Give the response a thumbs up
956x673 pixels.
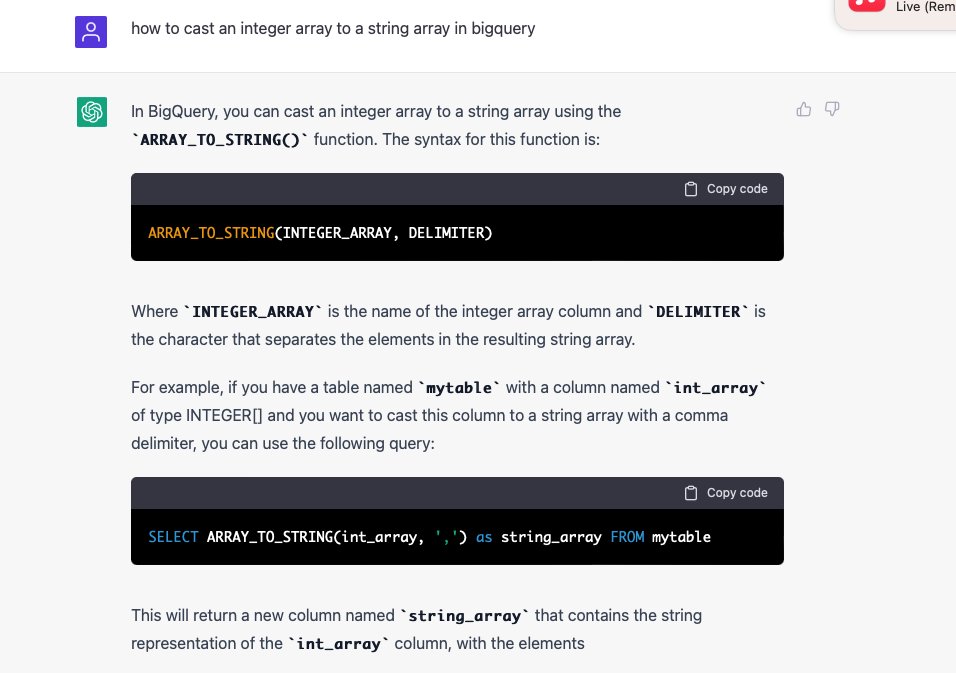coord(804,109)
